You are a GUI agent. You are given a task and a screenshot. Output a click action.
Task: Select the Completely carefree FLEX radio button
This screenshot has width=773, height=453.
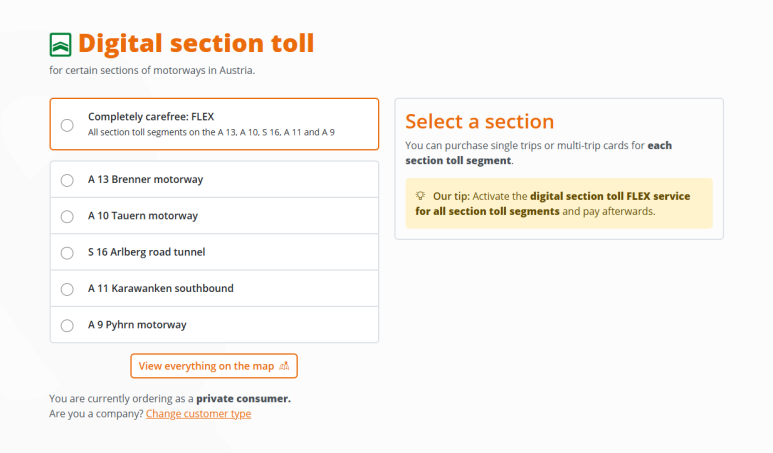67,125
